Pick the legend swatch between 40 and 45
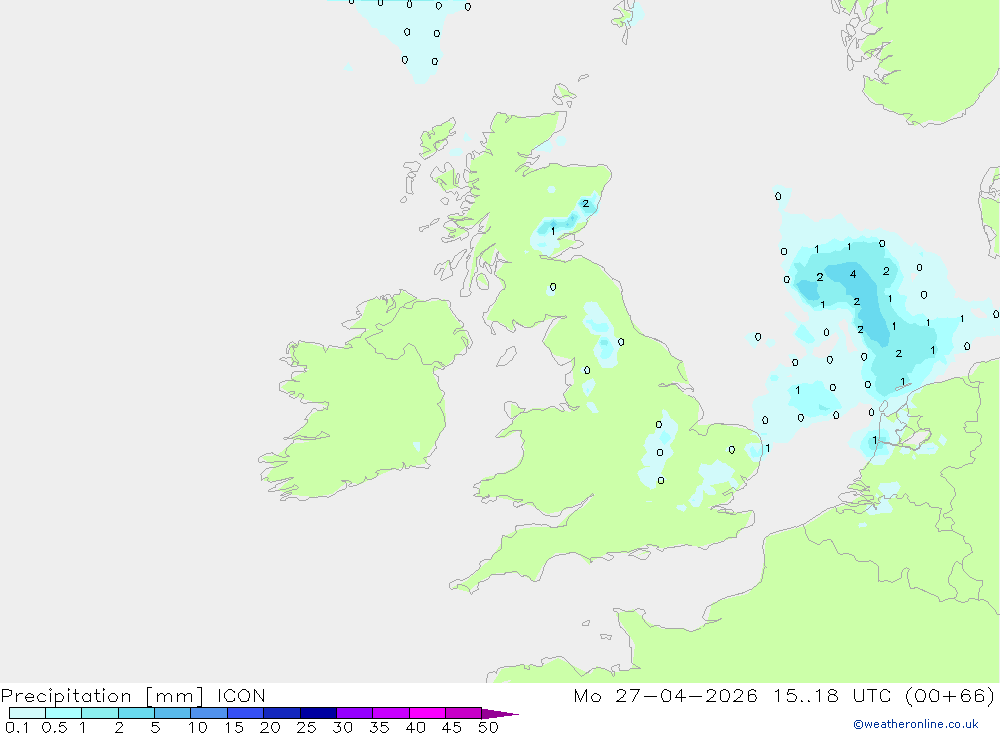1000x733 pixels. (427, 713)
